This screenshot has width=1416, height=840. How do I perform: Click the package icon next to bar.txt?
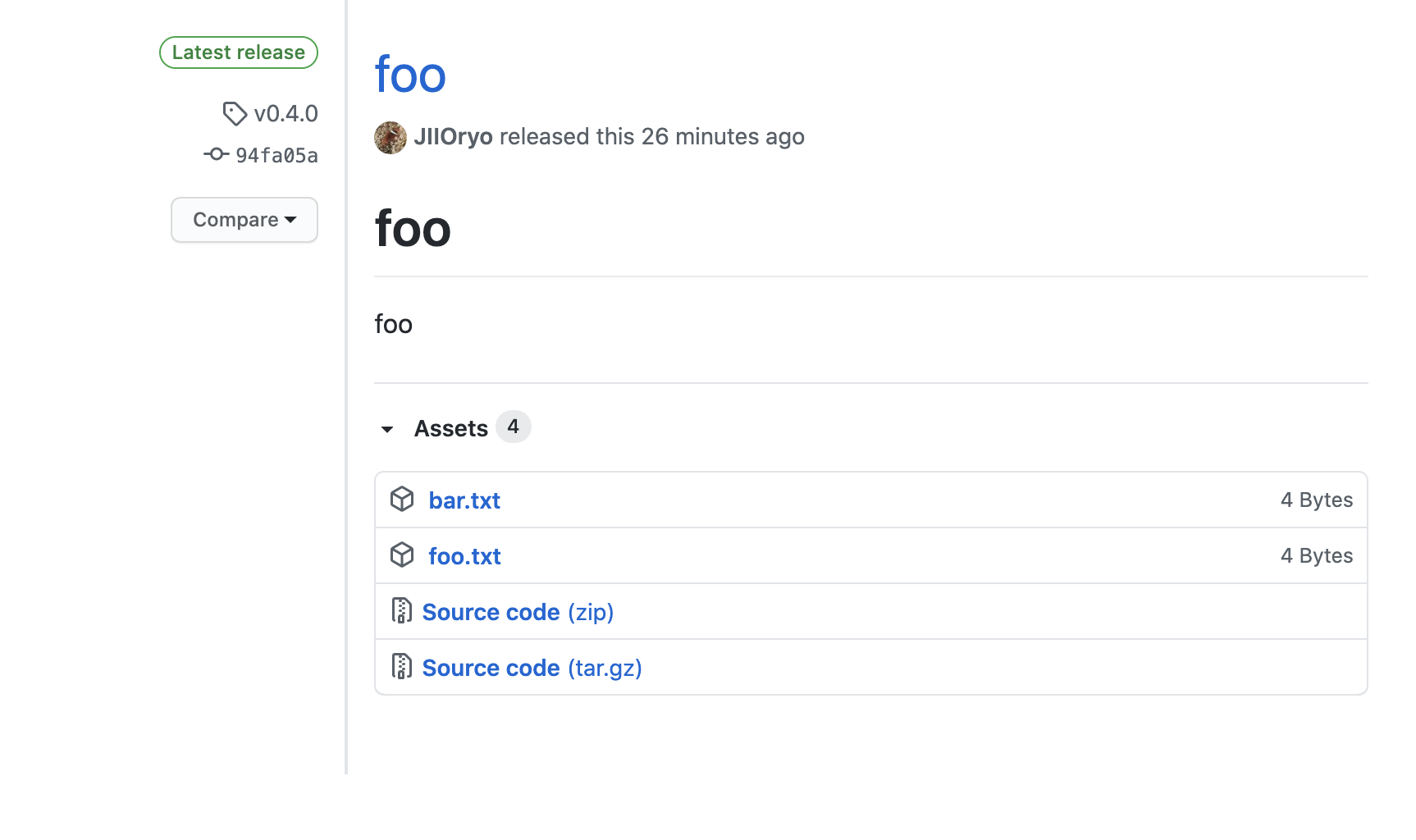(x=402, y=499)
